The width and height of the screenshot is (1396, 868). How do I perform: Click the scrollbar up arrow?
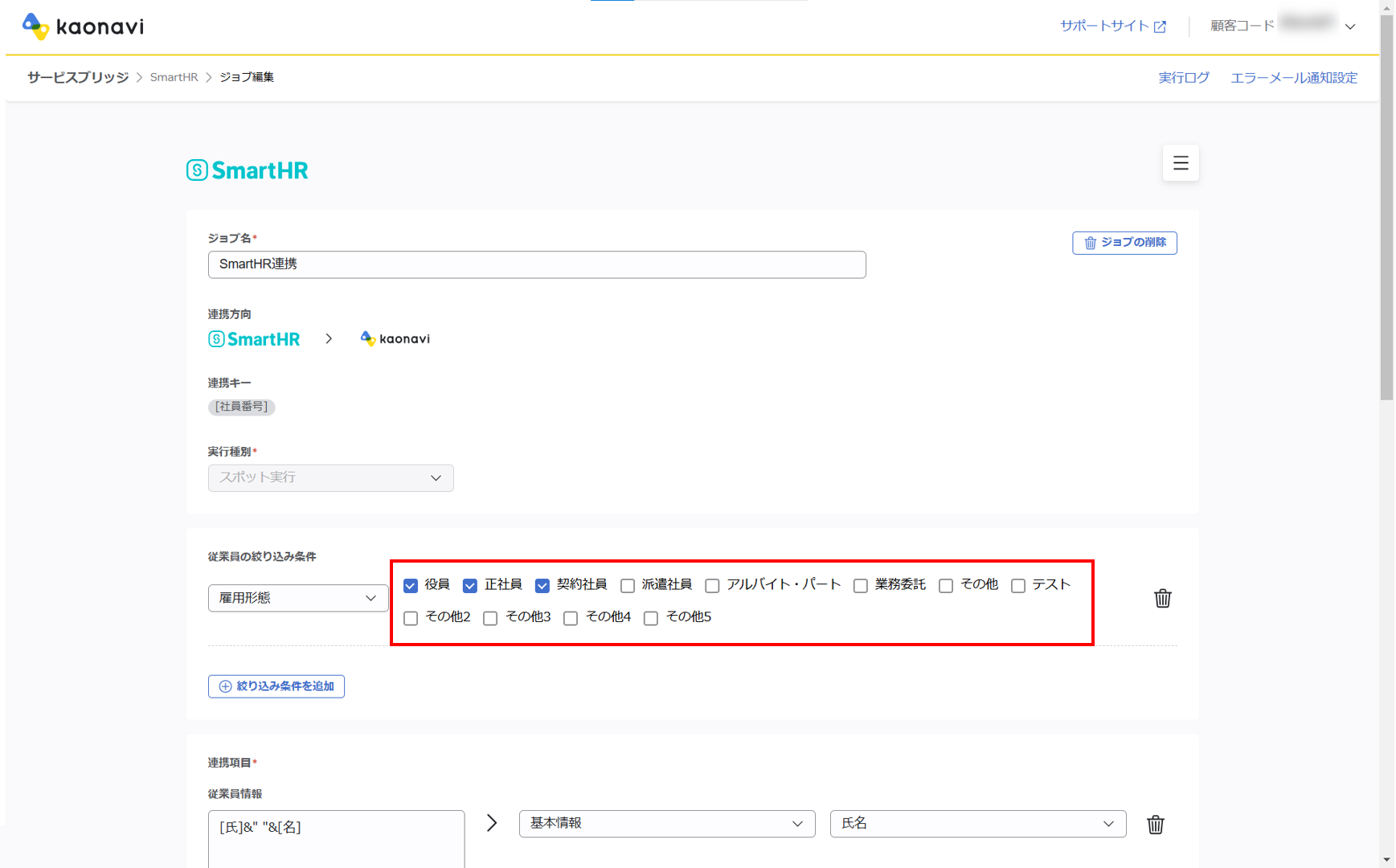1387,6
